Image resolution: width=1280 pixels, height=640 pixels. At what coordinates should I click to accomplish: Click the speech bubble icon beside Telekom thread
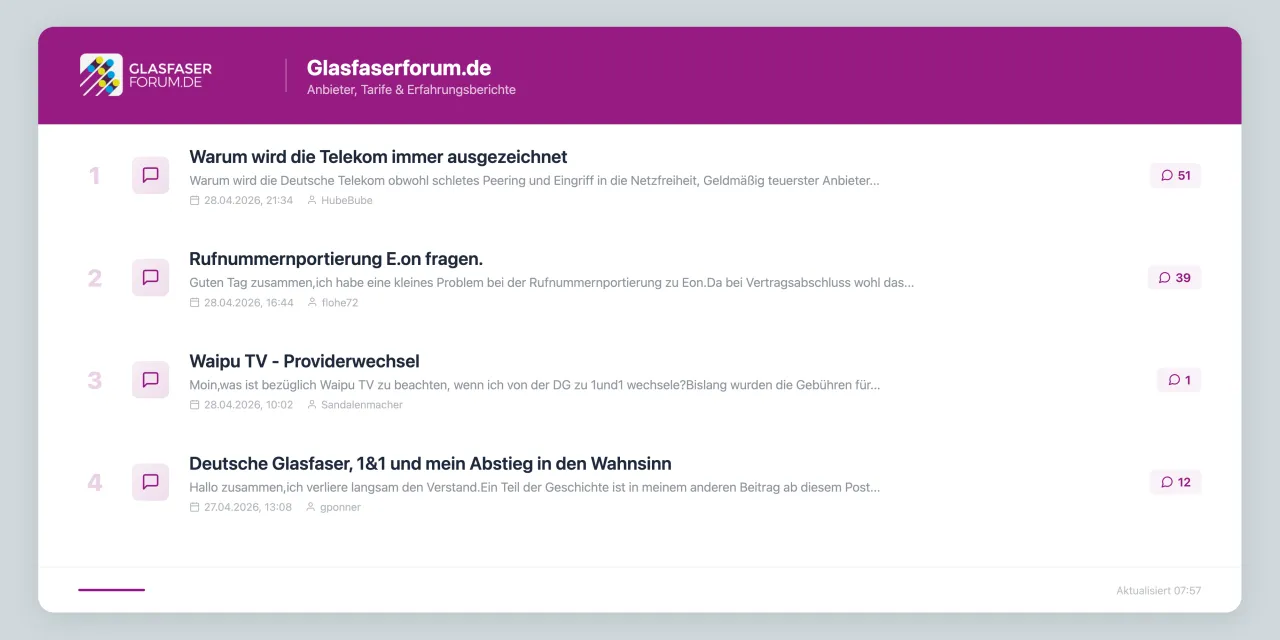point(151,175)
